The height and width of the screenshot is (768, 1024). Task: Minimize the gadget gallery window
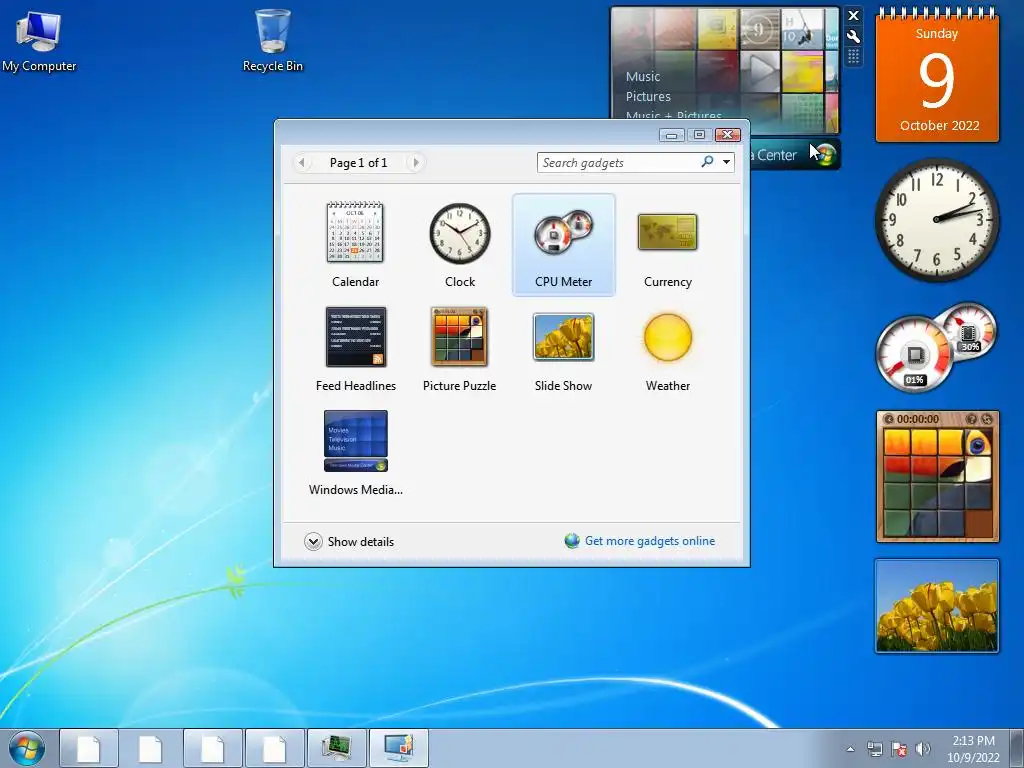[671, 135]
